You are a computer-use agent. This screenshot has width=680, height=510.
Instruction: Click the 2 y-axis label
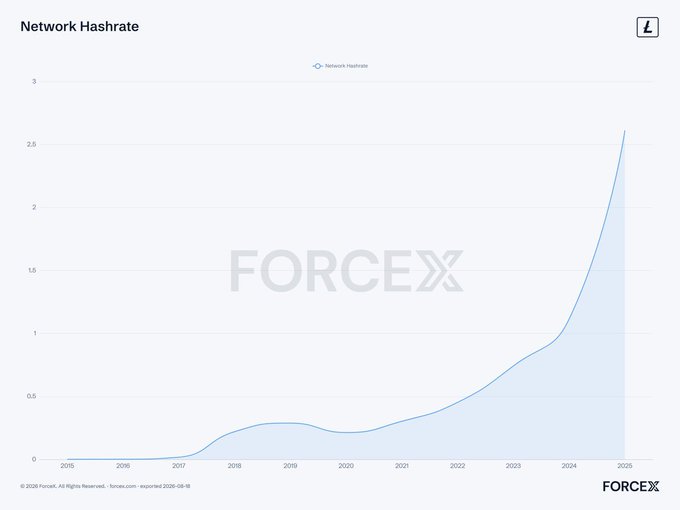click(x=34, y=207)
